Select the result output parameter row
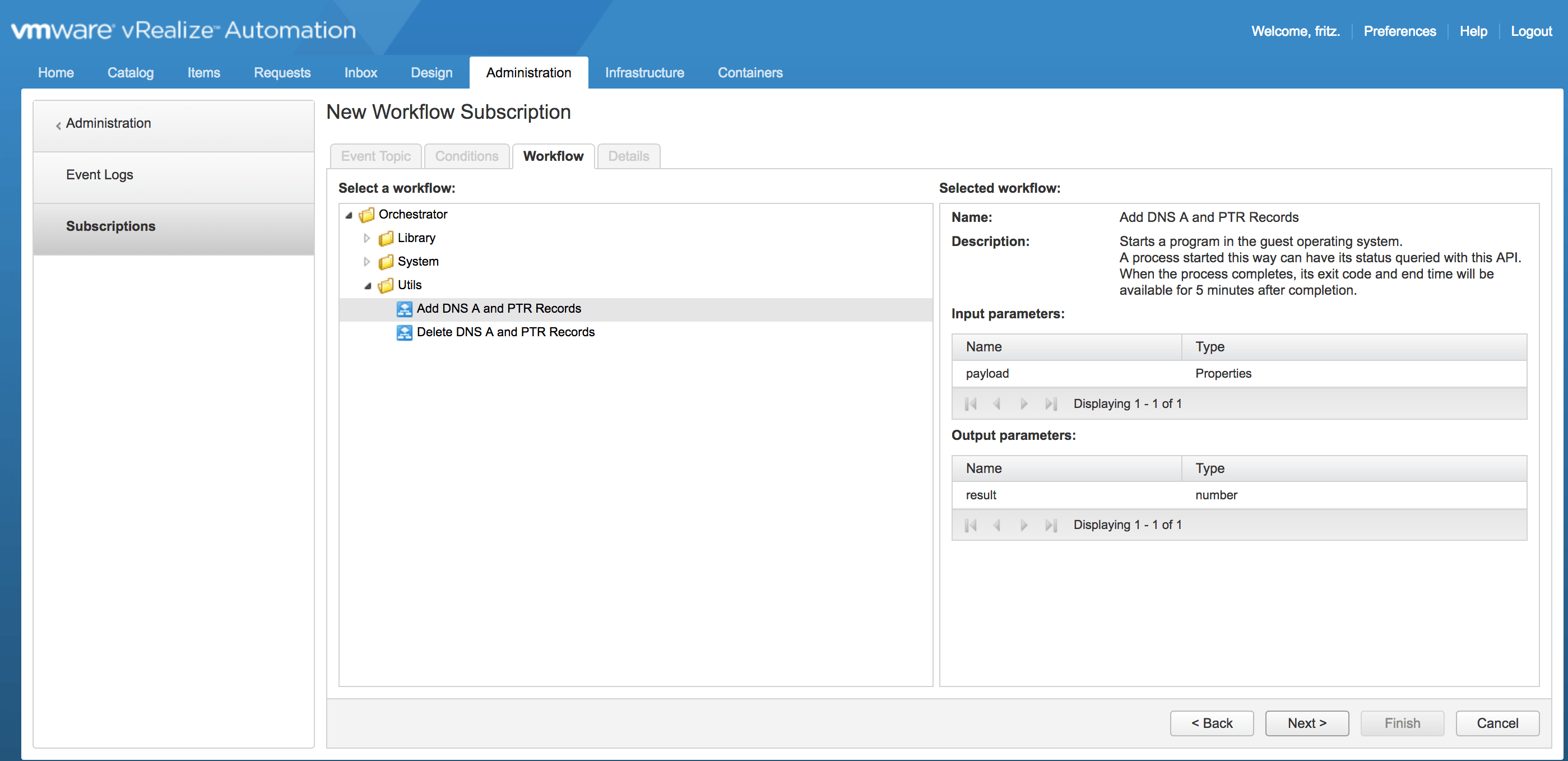The image size is (1568, 761). coord(1239,495)
